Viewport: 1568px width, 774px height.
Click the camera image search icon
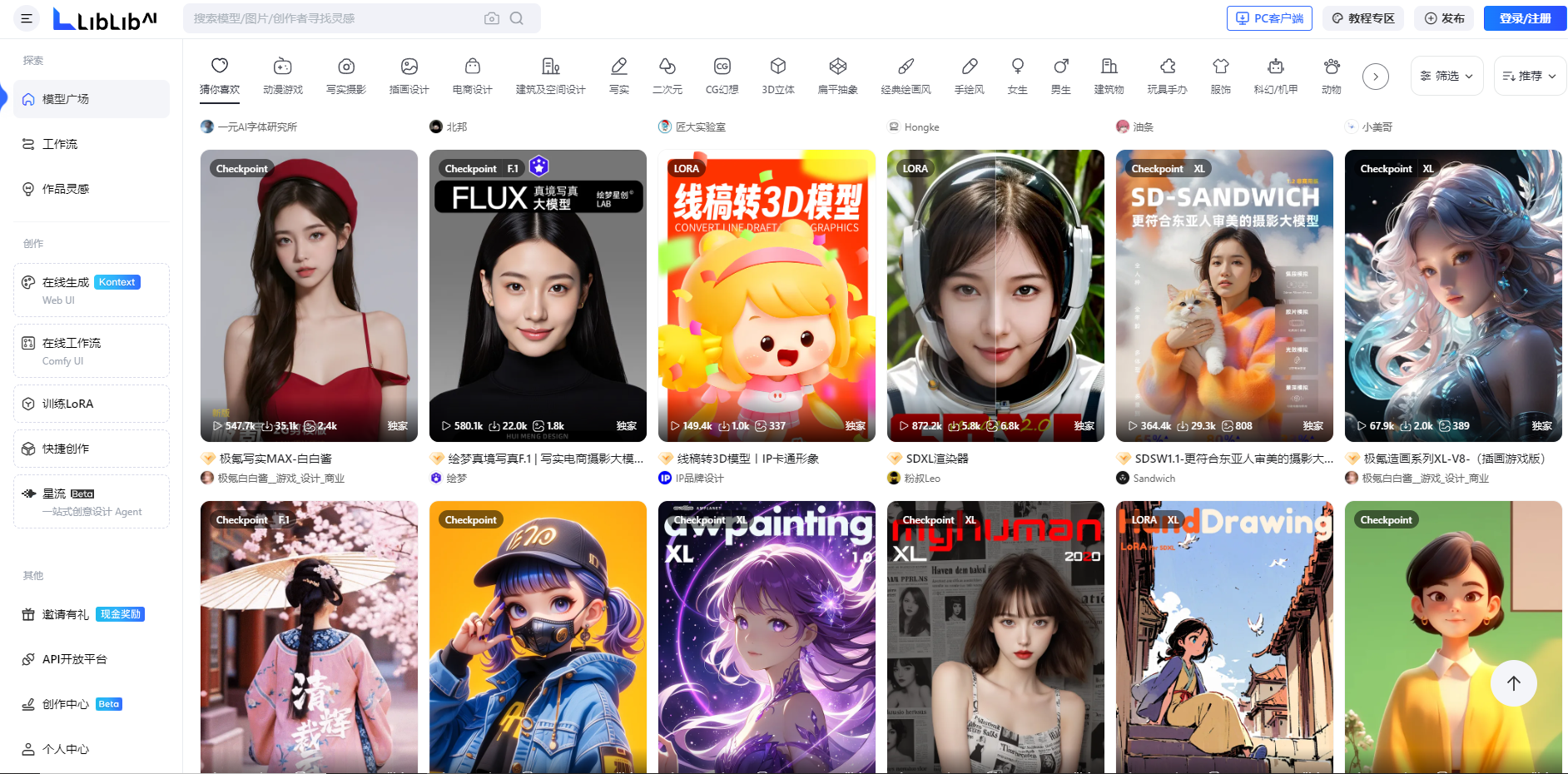point(492,18)
